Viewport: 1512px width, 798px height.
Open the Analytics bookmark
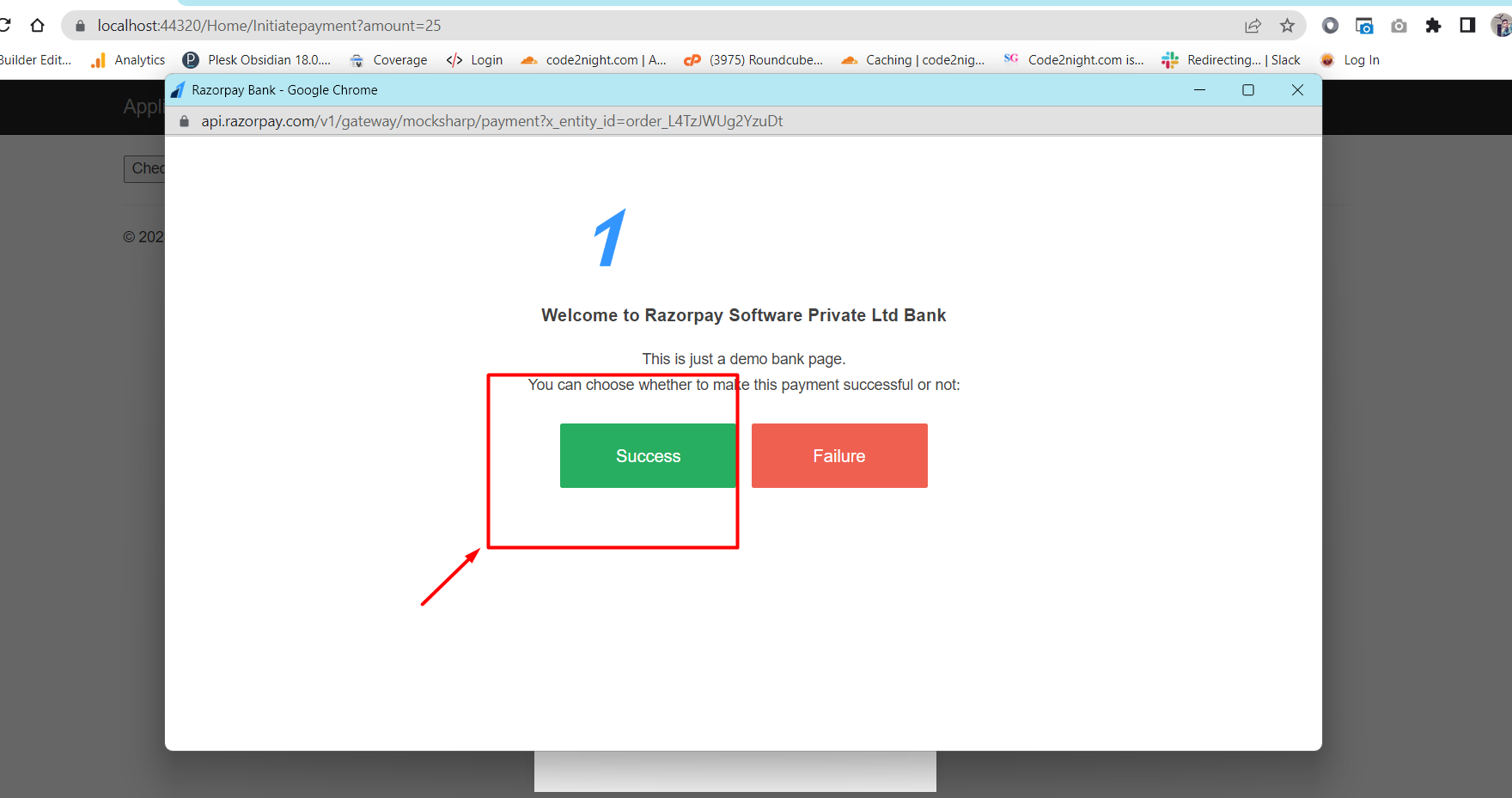(x=128, y=60)
